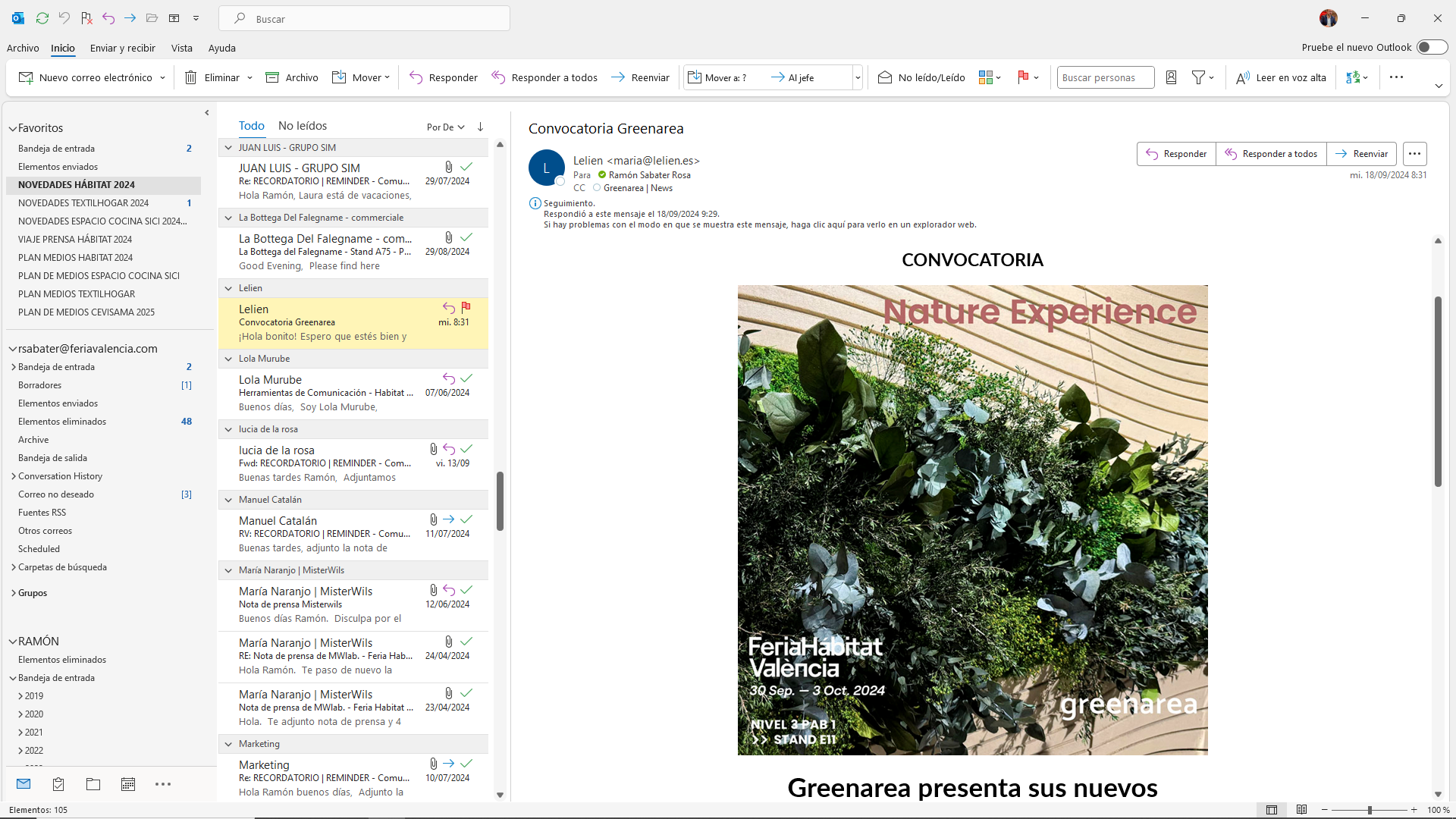
Task: Reverse sort order arrow in message list
Action: 480,127
